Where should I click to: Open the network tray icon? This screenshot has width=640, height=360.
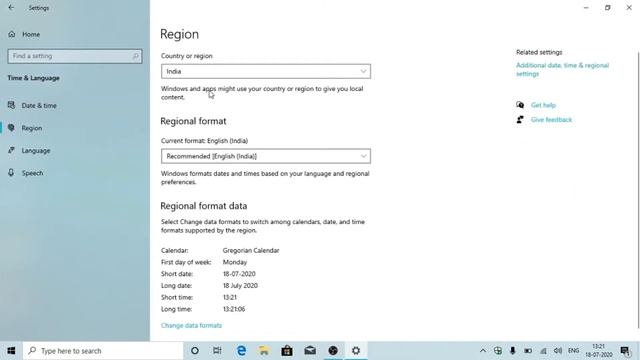pos(543,351)
